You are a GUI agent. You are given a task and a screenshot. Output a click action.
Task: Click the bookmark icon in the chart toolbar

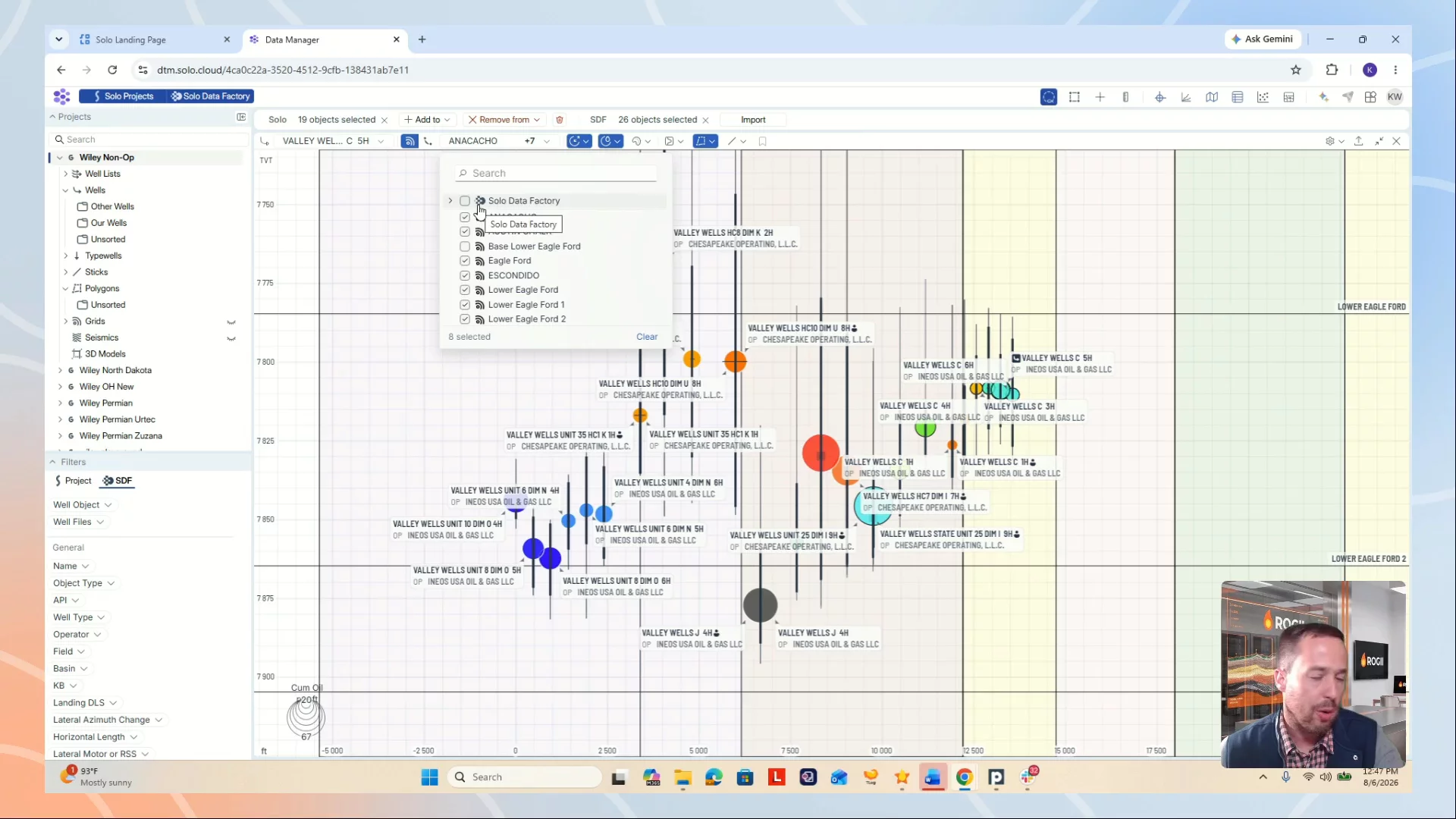point(762,141)
